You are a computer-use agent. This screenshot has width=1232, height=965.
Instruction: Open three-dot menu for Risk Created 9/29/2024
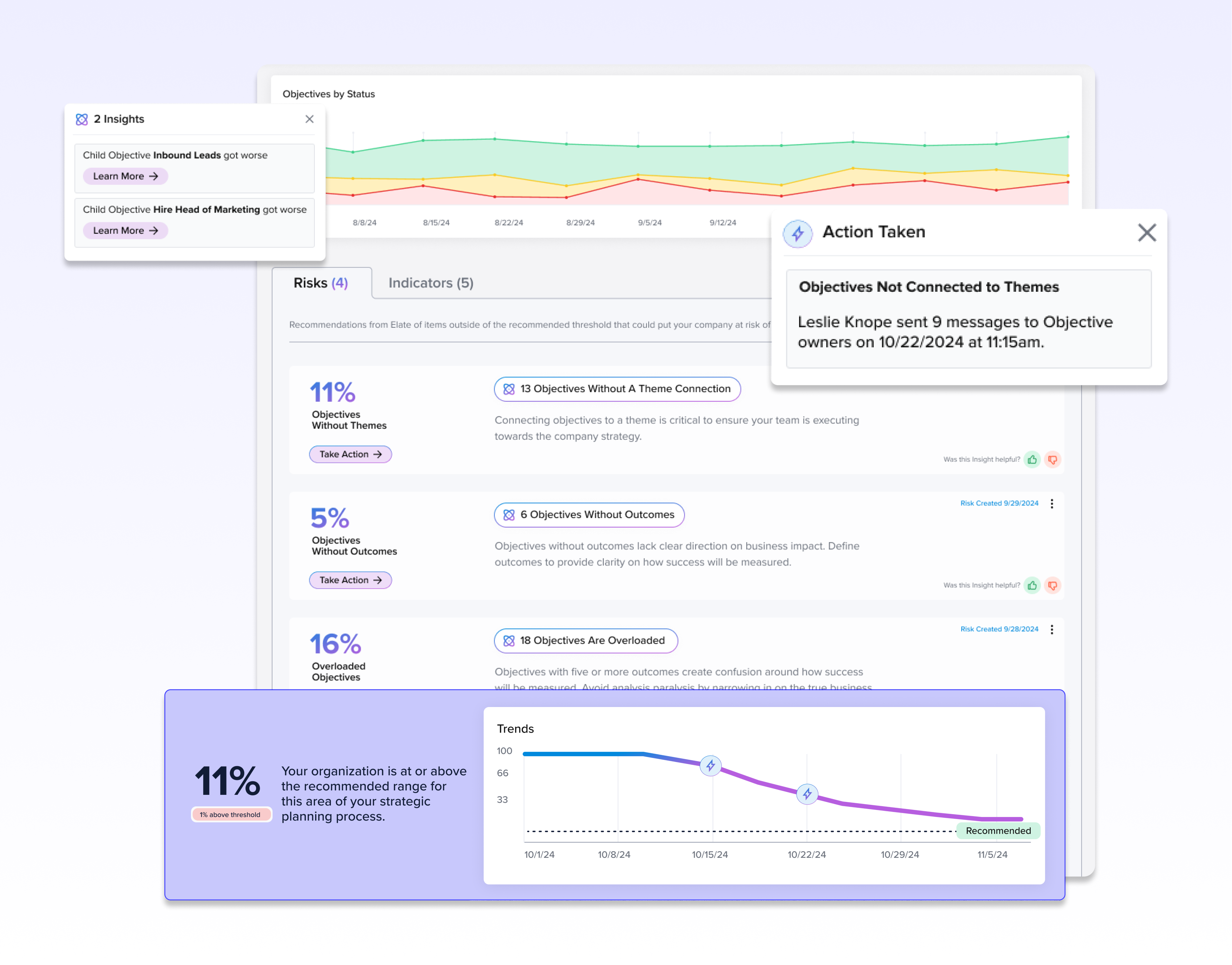click(1052, 503)
